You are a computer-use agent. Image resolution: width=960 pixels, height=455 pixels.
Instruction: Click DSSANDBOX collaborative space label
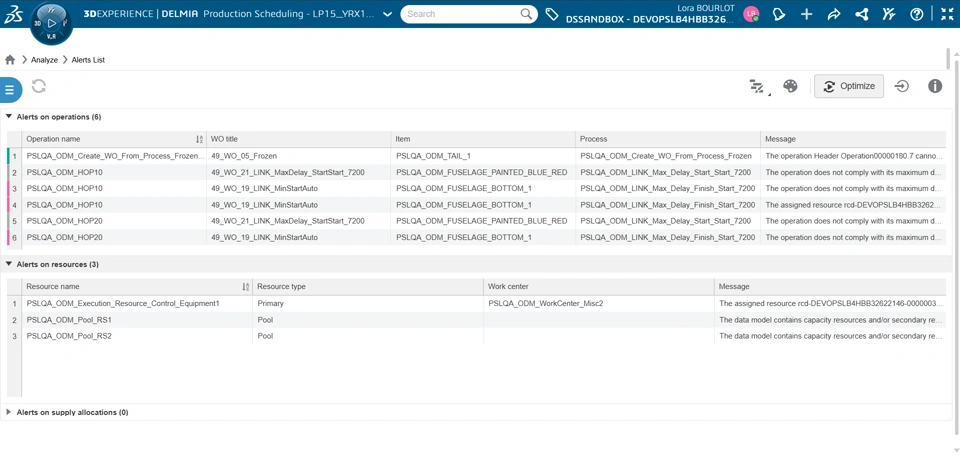pos(650,20)
